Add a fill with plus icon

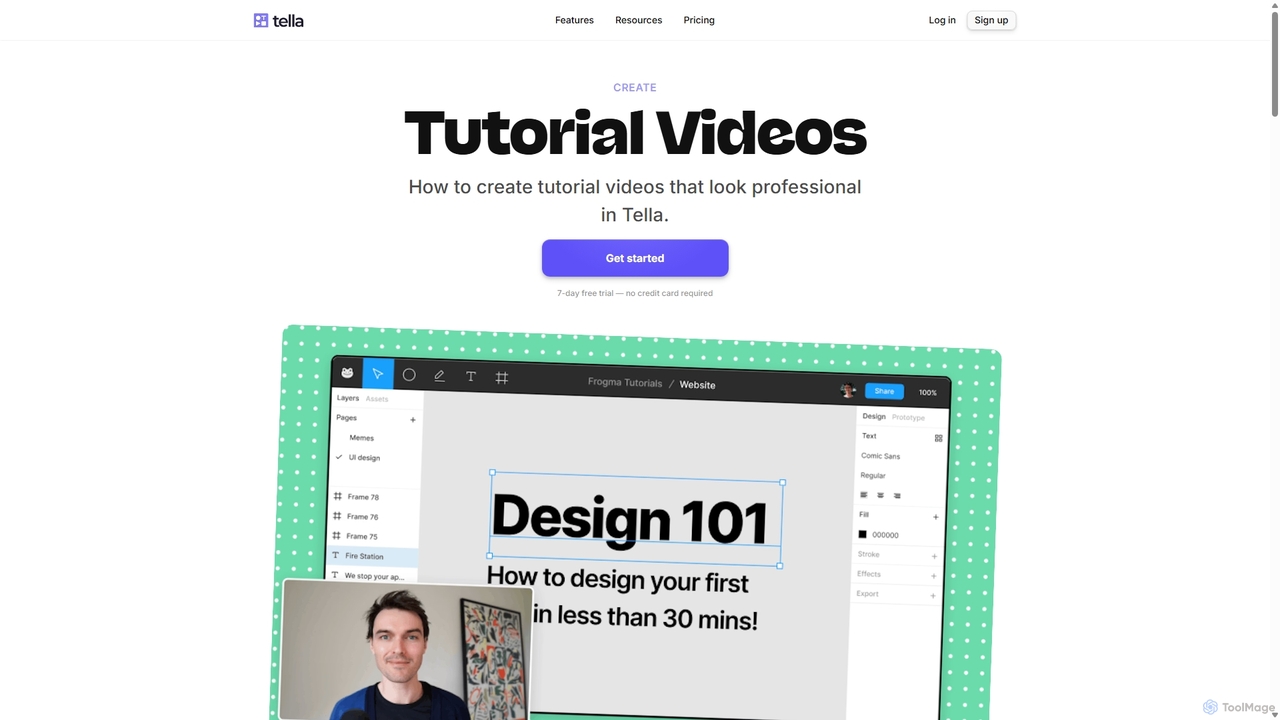936,517
